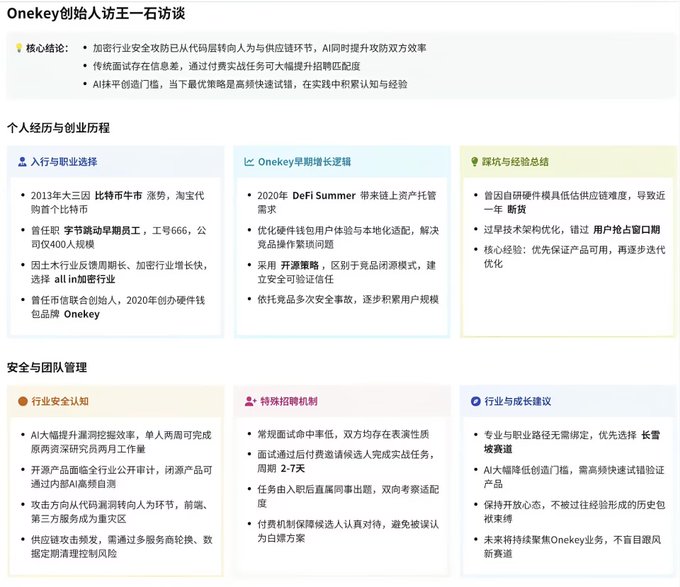Click the bullet 面试通过后付费邀请候选人
Image resolution: width=680 pixels, height=587 pixels.
[x=346, y=461]
